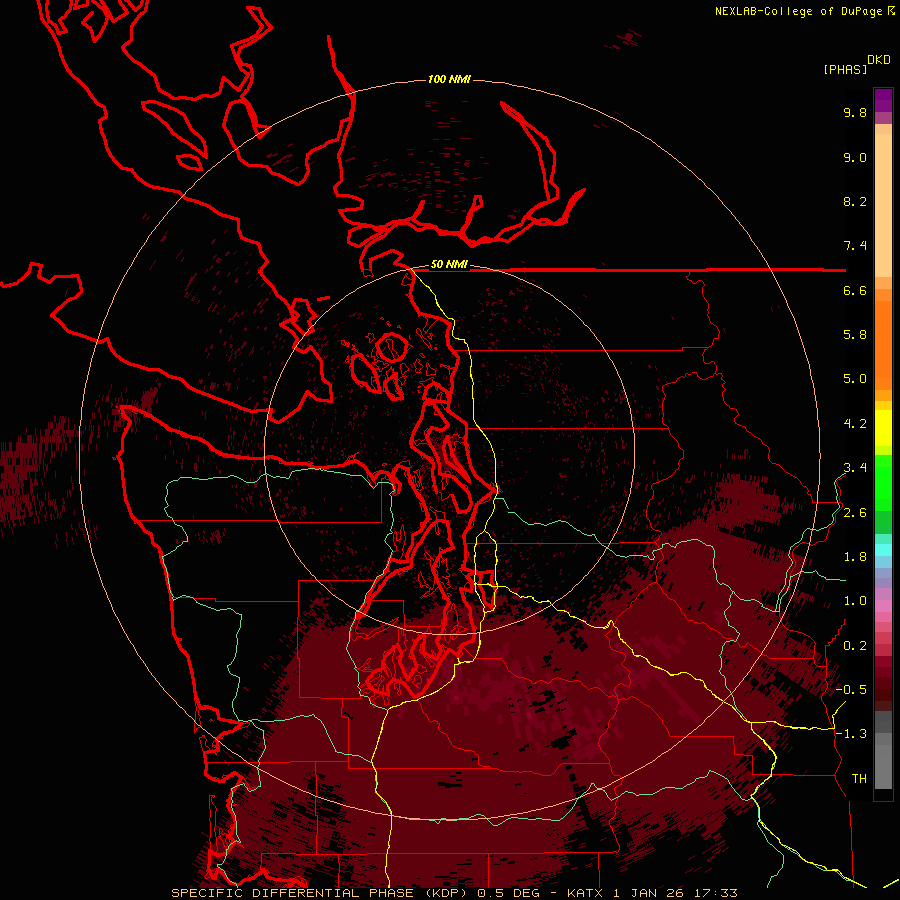Viewport: 900px width, 900px height.
Task: Click the 8.2 value on the scale
Action: (855, 201)
